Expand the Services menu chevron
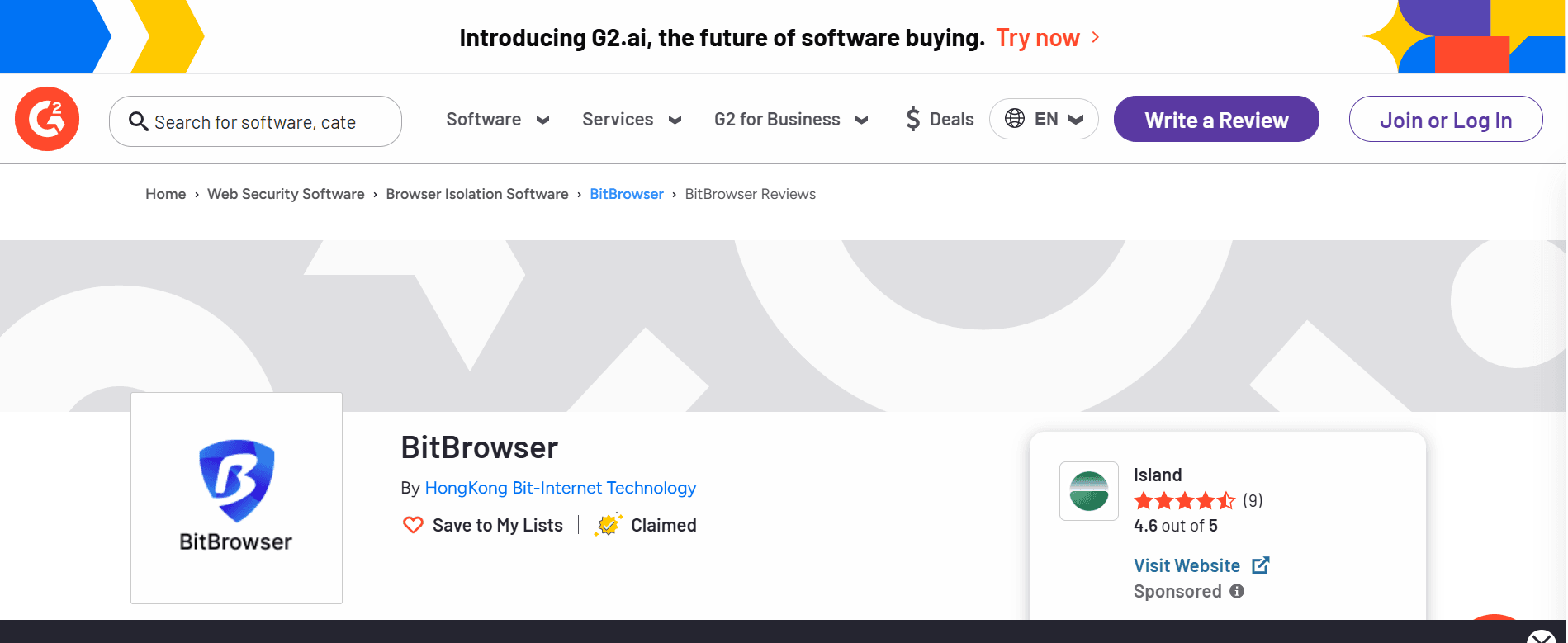The height and width of the screenshot is (643, 1568). (x=675, y=120)
